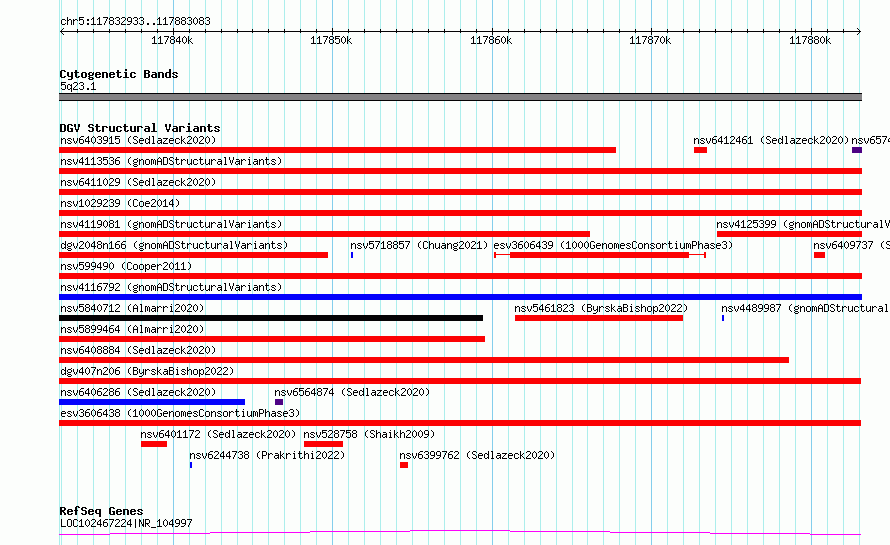This screenshot has height=545, width=890.
Task: Select the red nsv6401172 variant bar
Action: [x=154, y=444]
